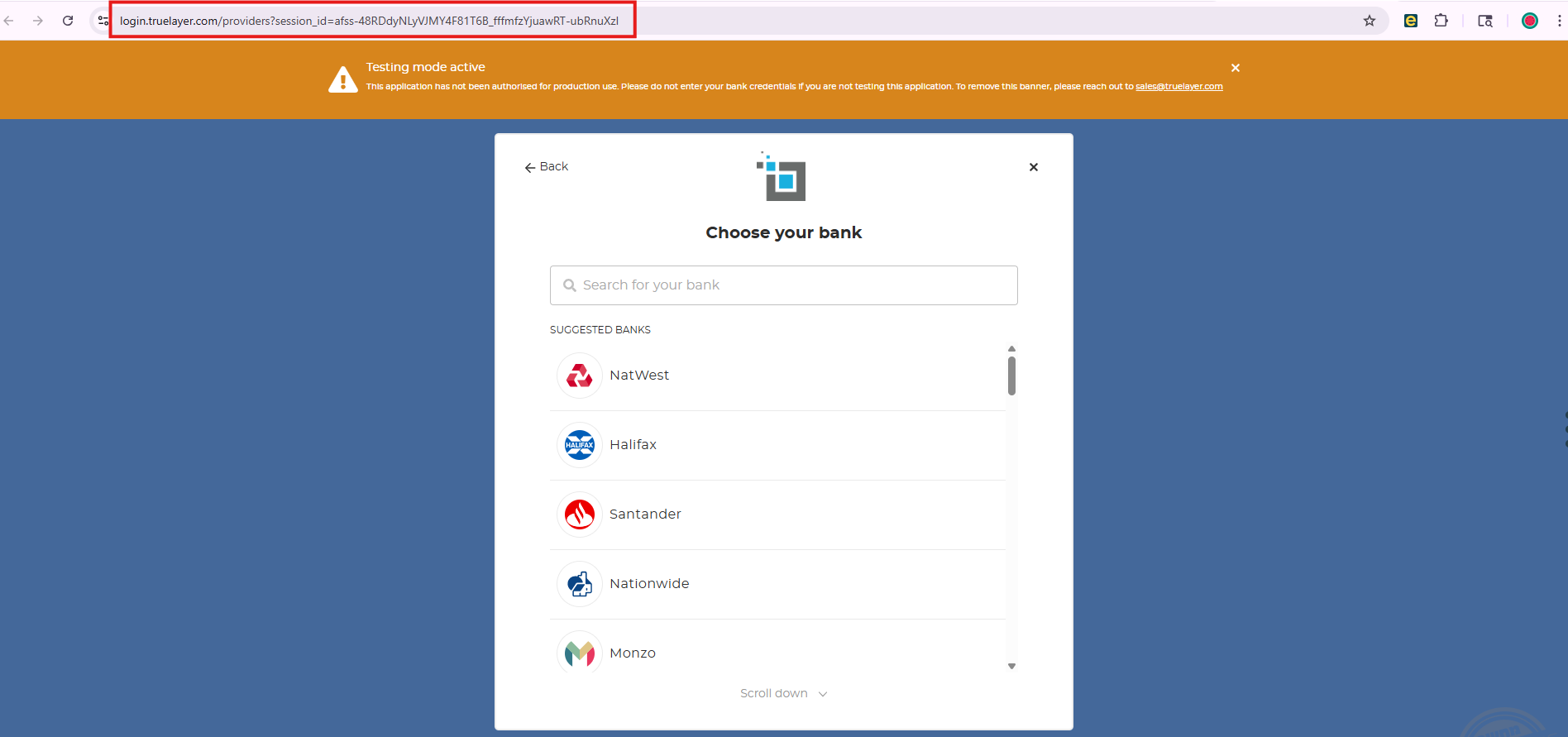Viewport: 1568px width, 737px height.
Task: Click the browser back arrow
Action: tap(8, 21)
